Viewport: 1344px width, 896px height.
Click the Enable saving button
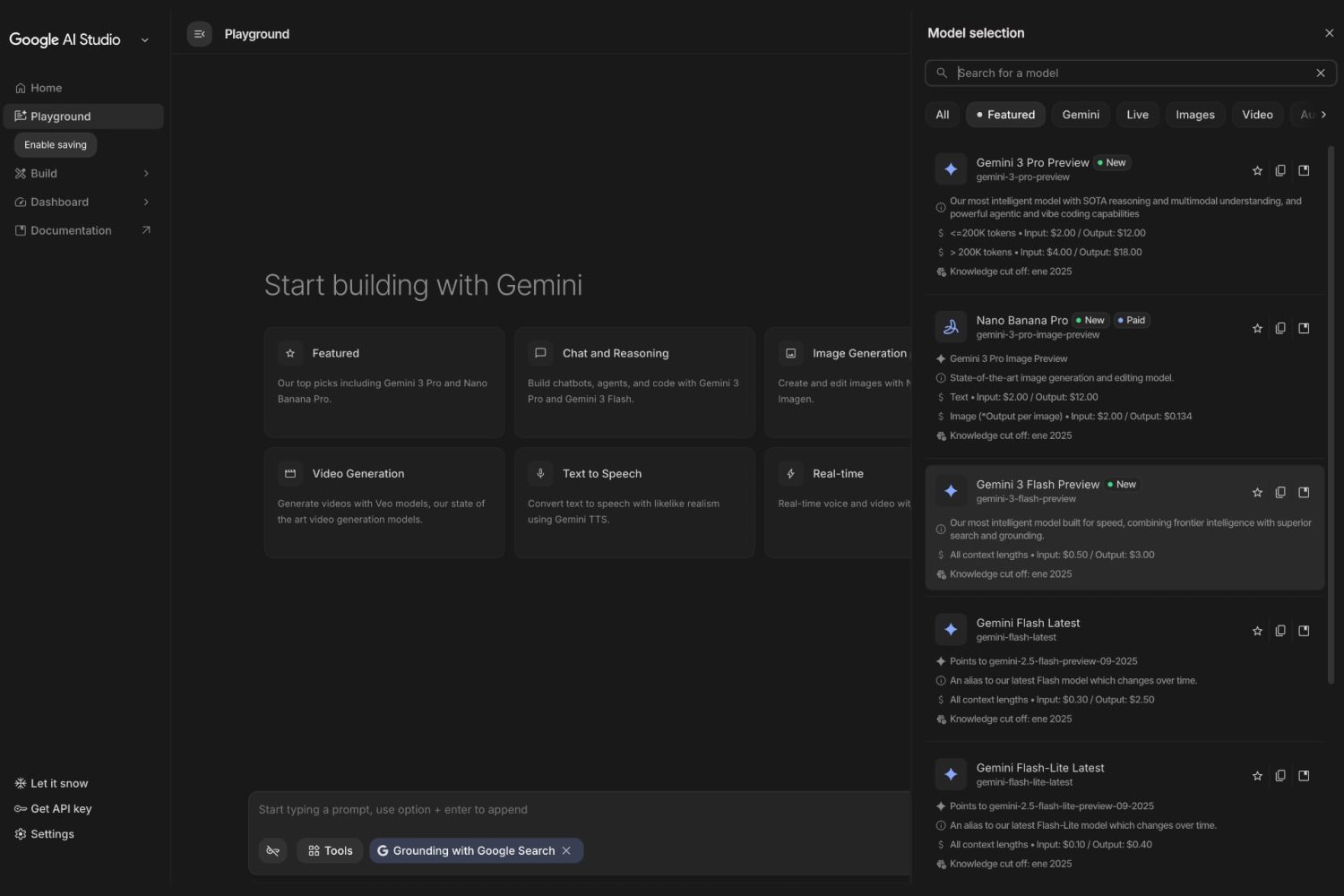pyautogui.click(x=55, y=144)
